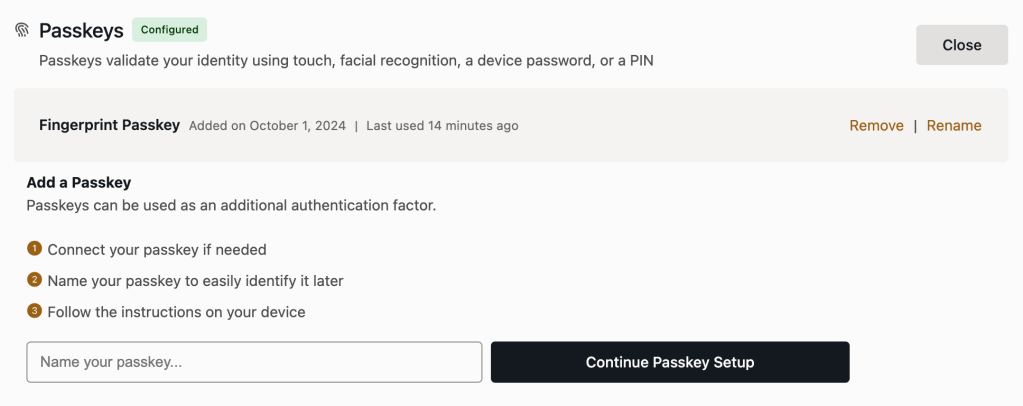Viewport: 1023px width, 406px height.
Task: Click the step 2 number badge
Action: [x=34, y=280]
